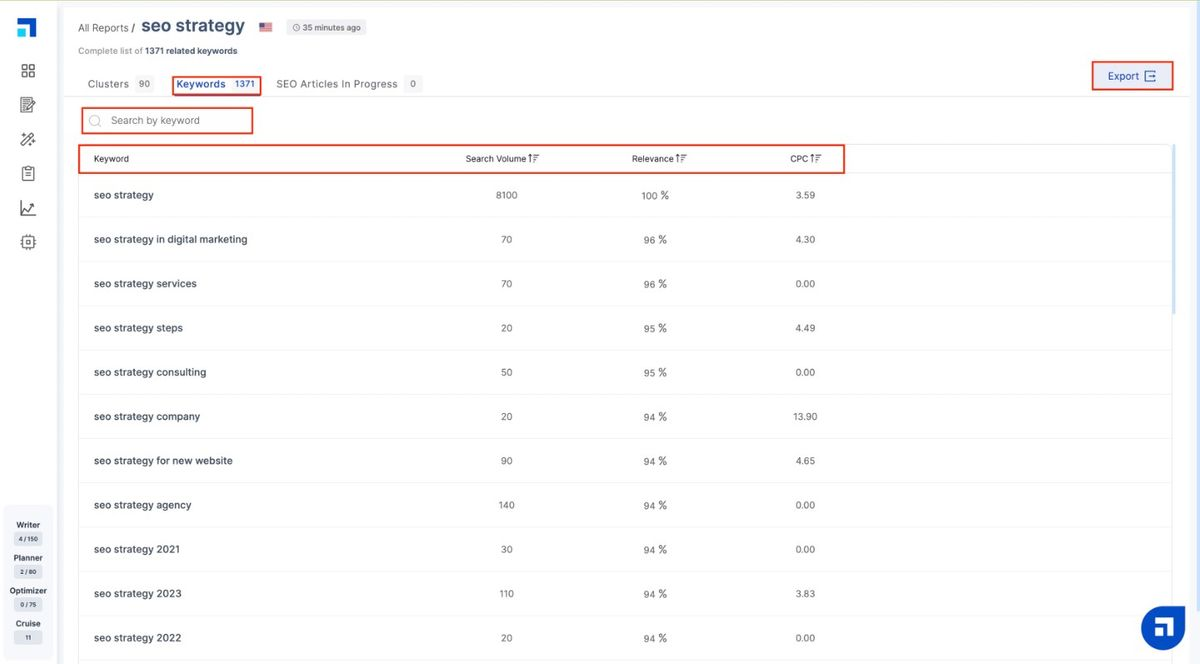
Task: Open the clipboard planner icon in sidebar
Action: [28, 174]
